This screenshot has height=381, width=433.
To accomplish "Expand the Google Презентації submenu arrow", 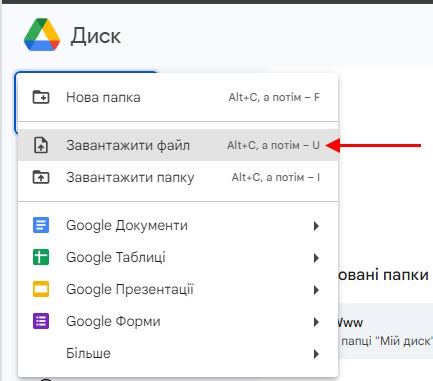I will [316, 290].
